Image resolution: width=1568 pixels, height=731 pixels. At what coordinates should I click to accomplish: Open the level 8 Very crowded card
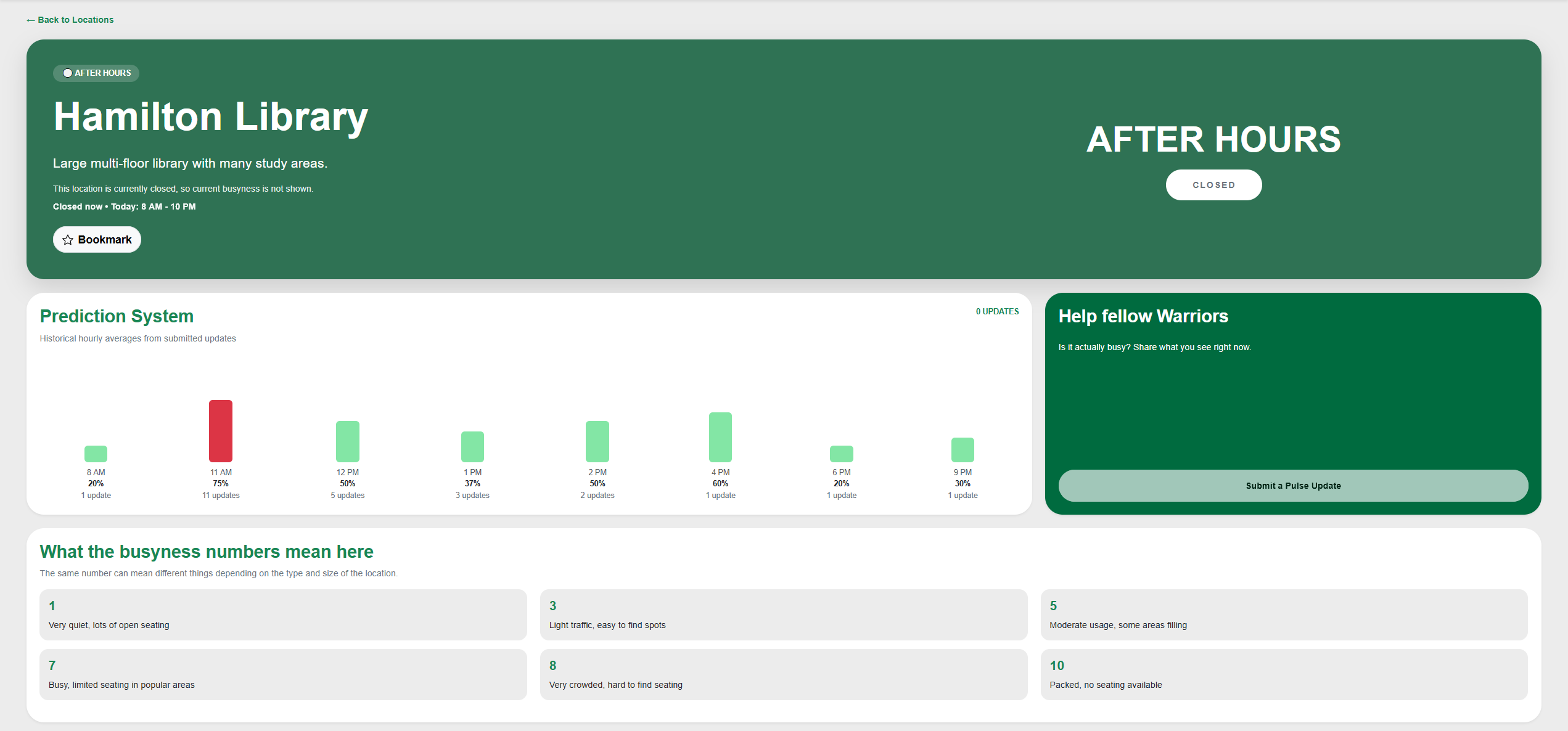pyautogui.click(x=784, y=674)
